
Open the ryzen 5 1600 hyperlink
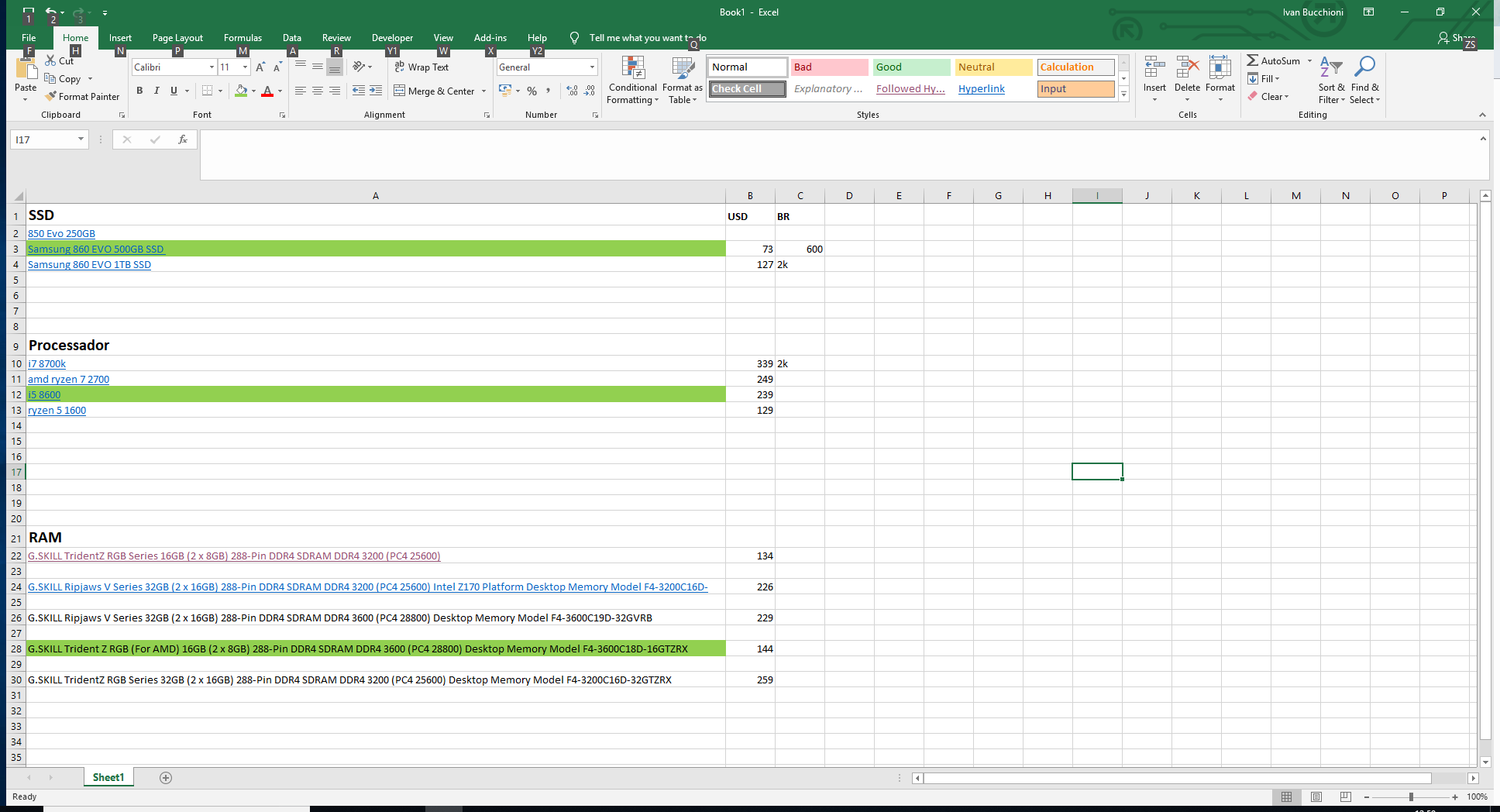coord(57,410)
